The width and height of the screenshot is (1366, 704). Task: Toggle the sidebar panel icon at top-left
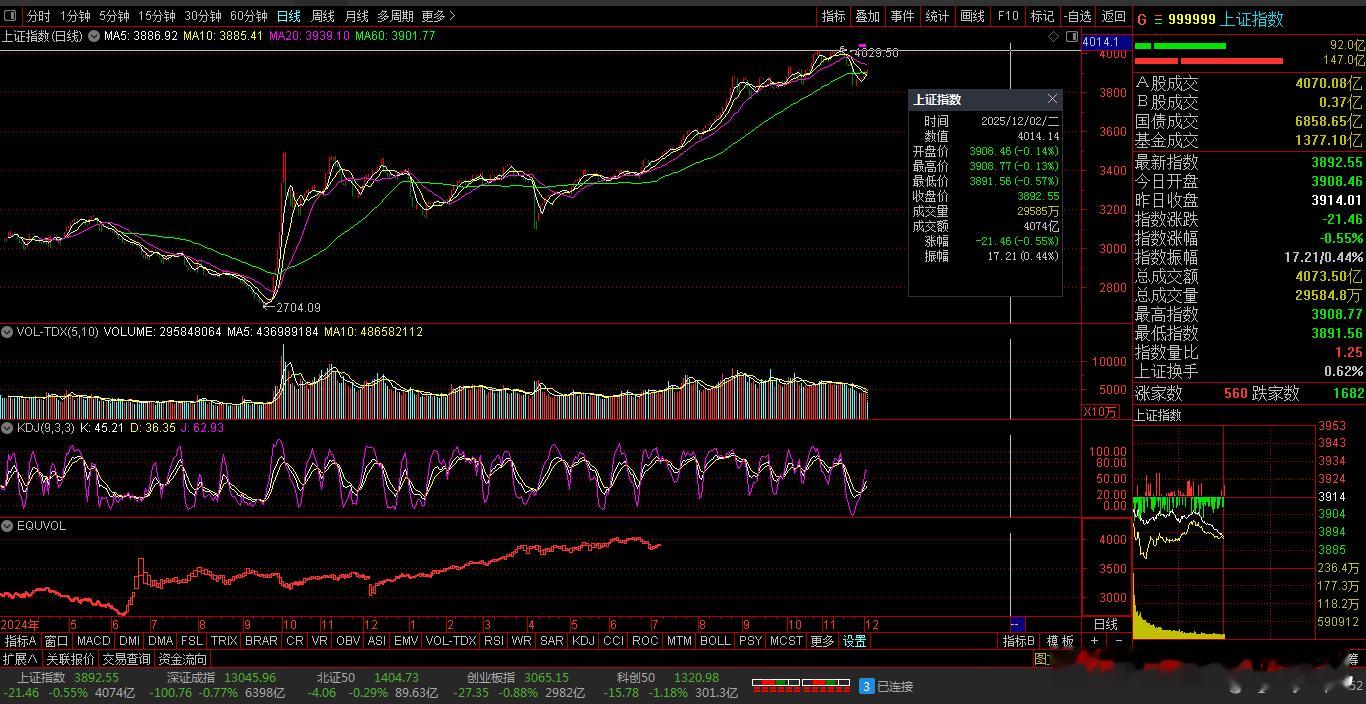click(12, 16)
